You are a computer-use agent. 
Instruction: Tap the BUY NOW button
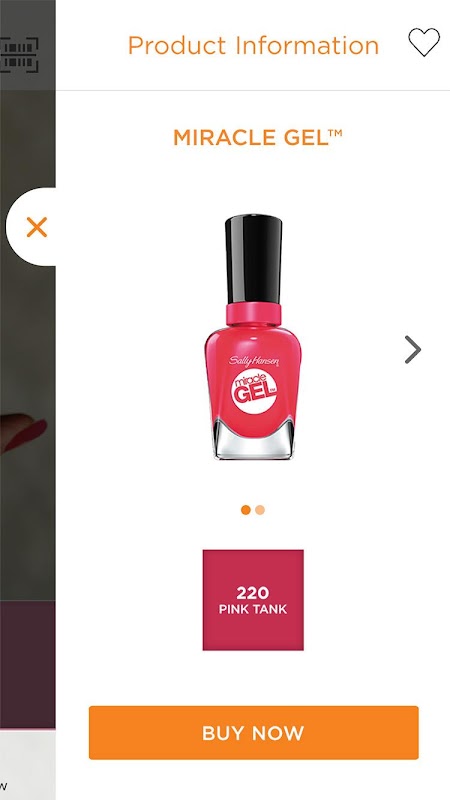tap(254, 733)
